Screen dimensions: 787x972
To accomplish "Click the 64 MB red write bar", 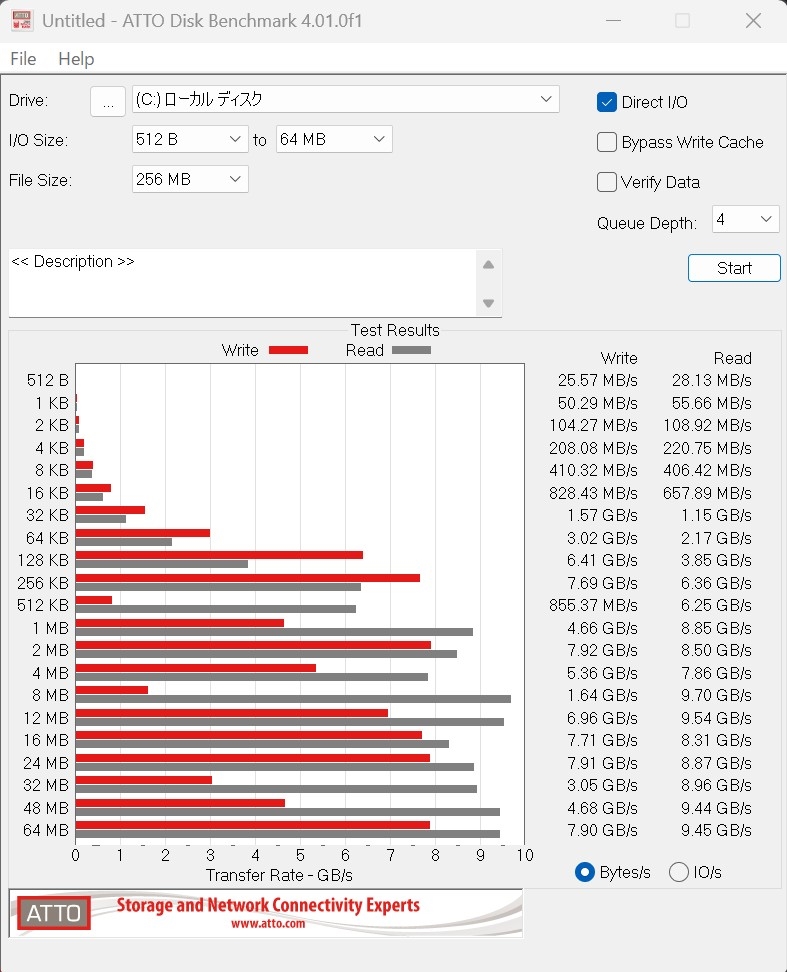I will pos(253,825).
